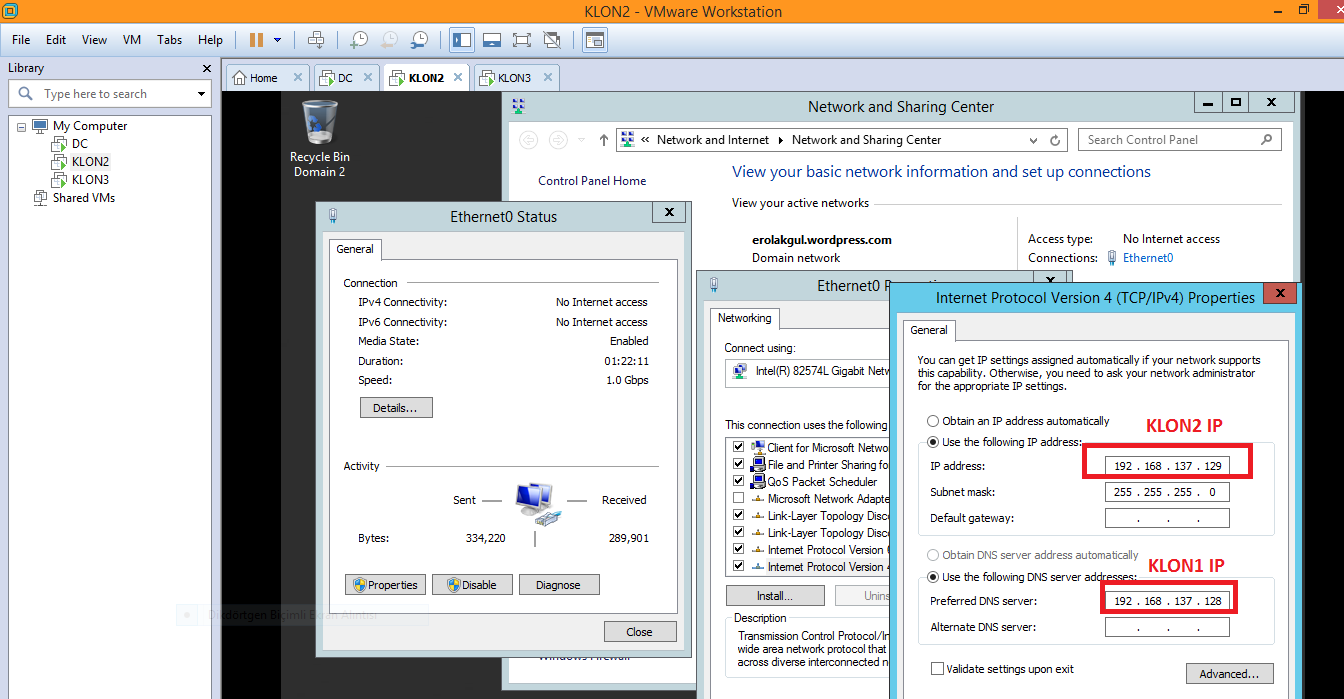The width and height of the screenshot is (1344, 699).
Task: Open the snapshot manager icon
Action: click(x=420, y=40)
